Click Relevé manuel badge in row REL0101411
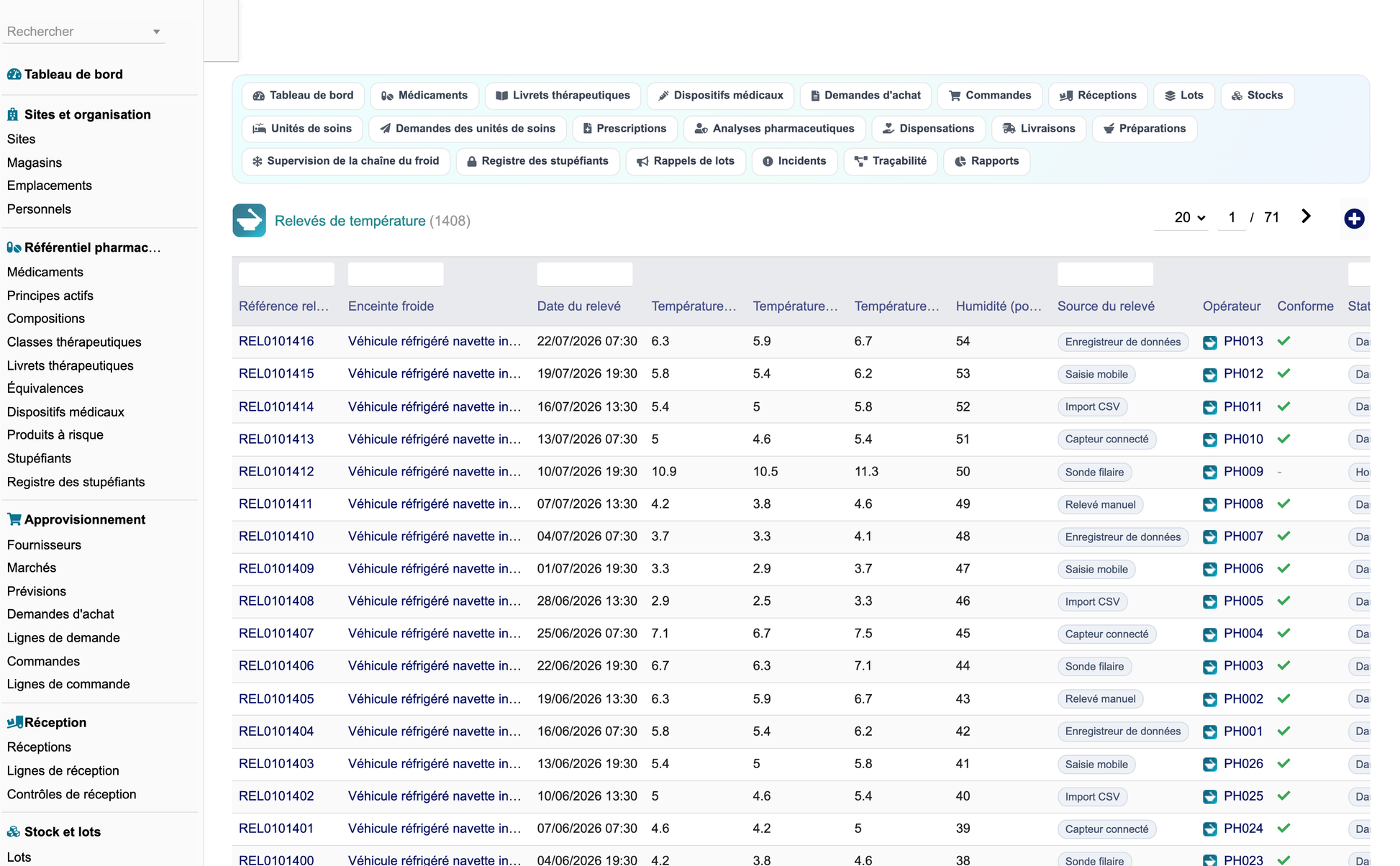The width and height of the screenshot is (1400, 866). click(1100, 505)
